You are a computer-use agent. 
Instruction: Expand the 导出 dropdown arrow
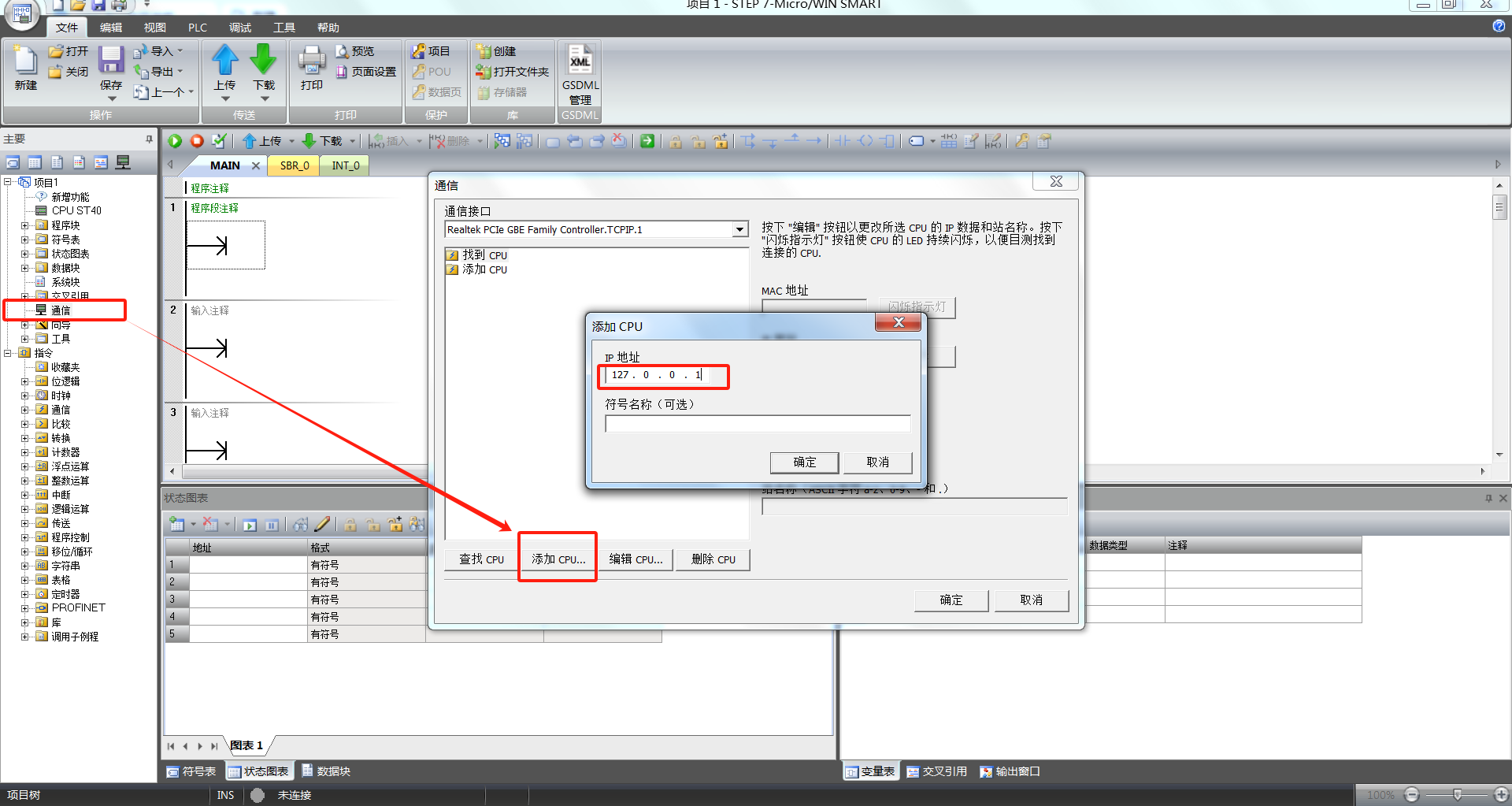tap(180, 72)
